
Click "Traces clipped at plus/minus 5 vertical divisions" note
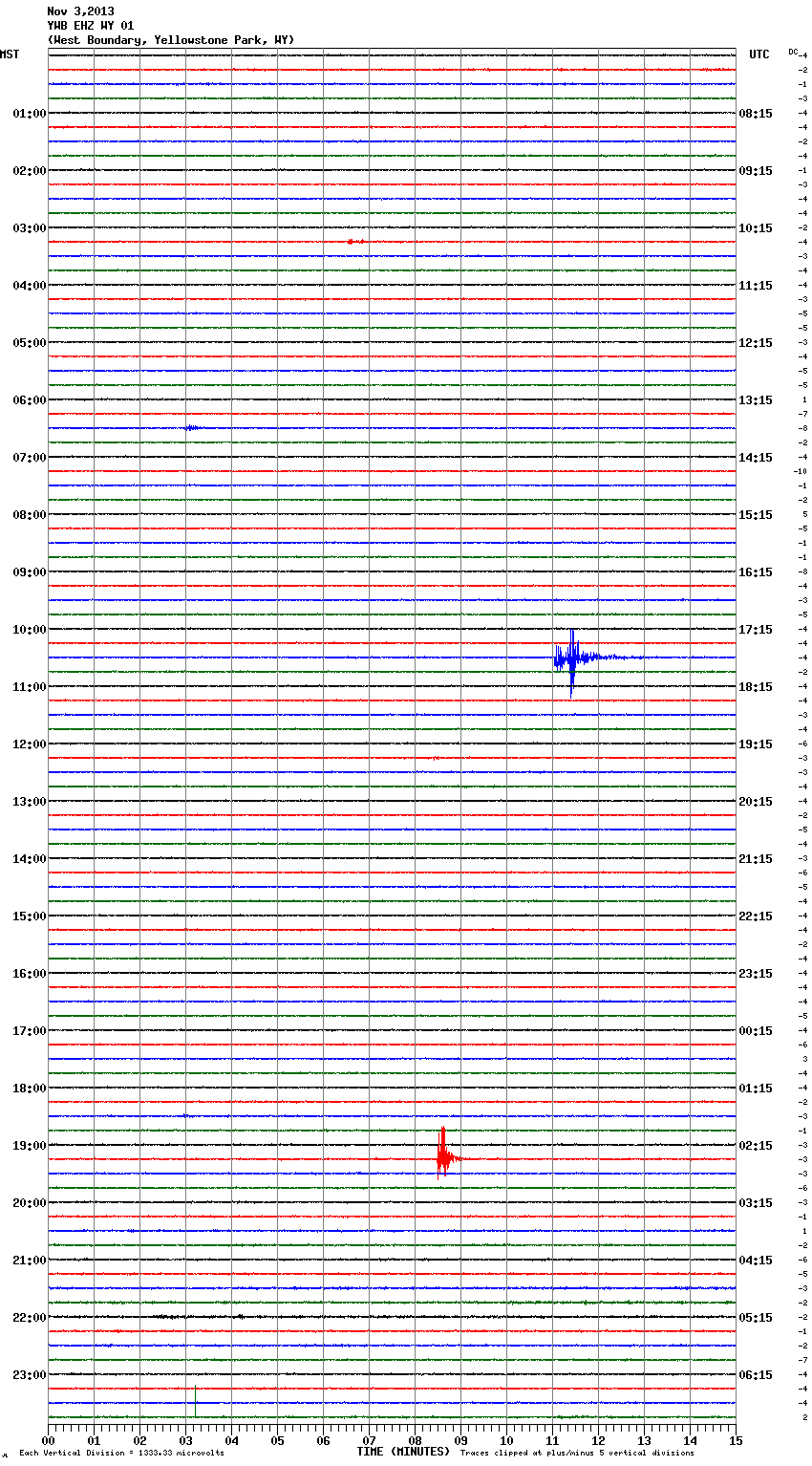(x=577, y=1454)
